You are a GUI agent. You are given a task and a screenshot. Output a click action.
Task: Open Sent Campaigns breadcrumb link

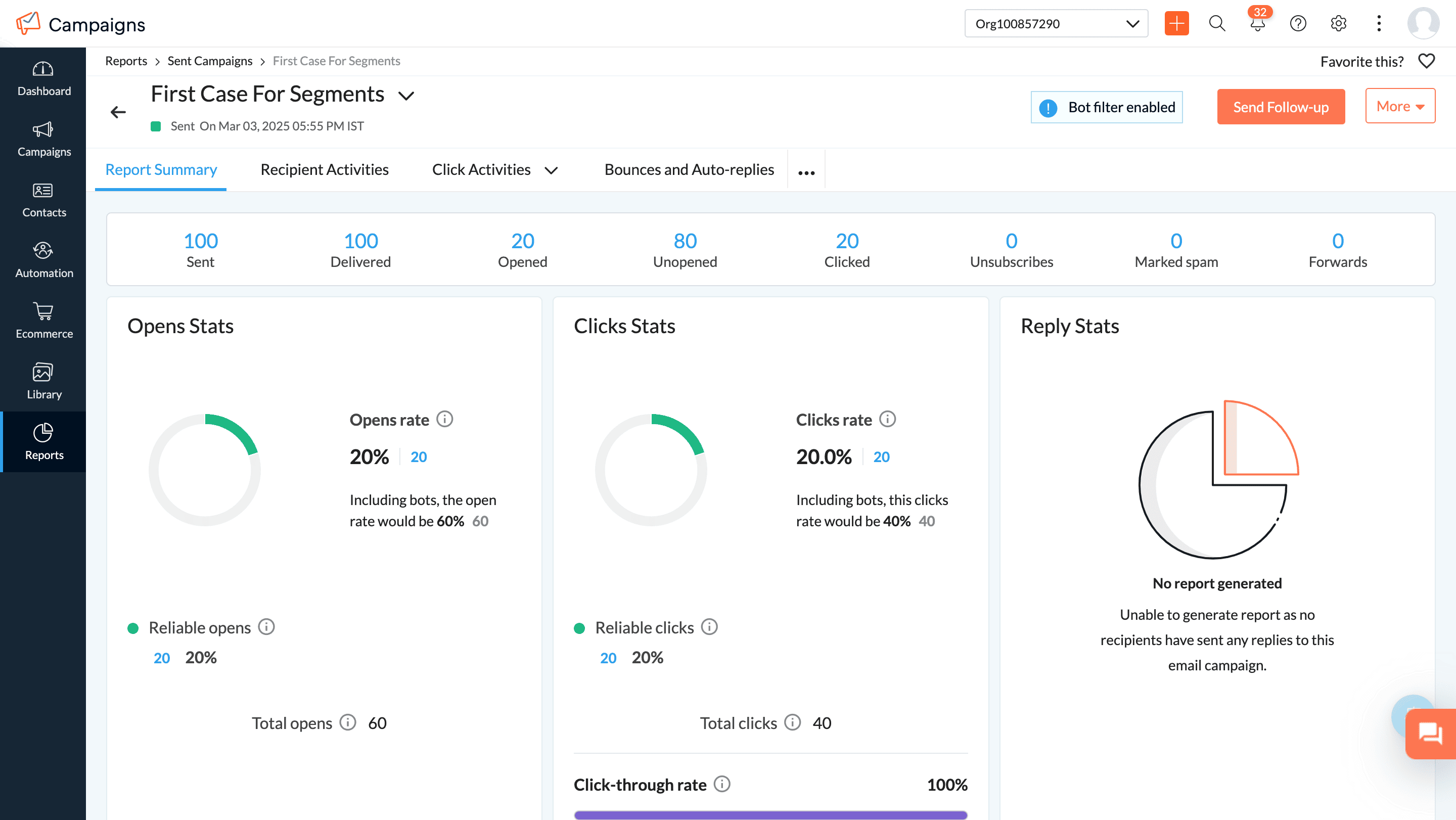click(210, 61)
